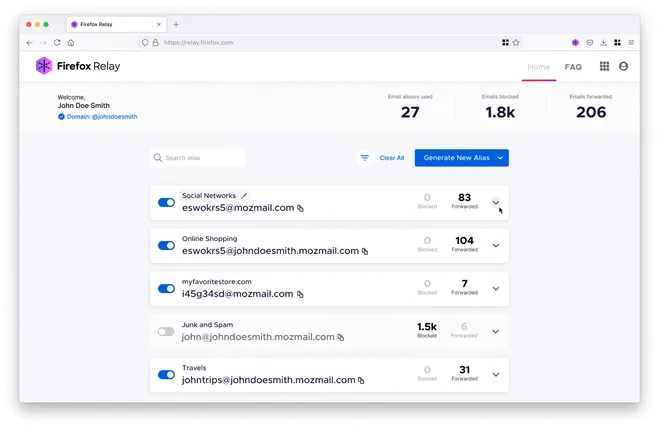
Task: Open the downloads arrow icon
Action: click(x=603, y=43)
